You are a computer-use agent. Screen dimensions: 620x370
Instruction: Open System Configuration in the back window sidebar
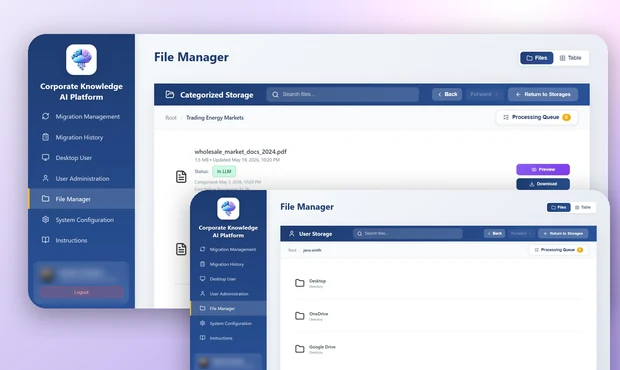pos(81,219)
